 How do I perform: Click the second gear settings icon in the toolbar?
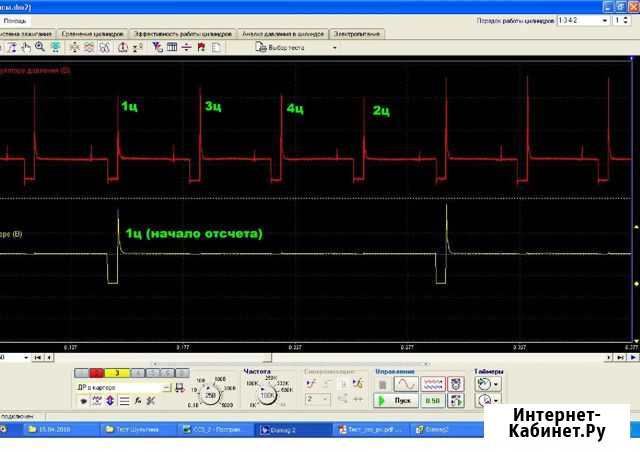[x=89, y=47]
